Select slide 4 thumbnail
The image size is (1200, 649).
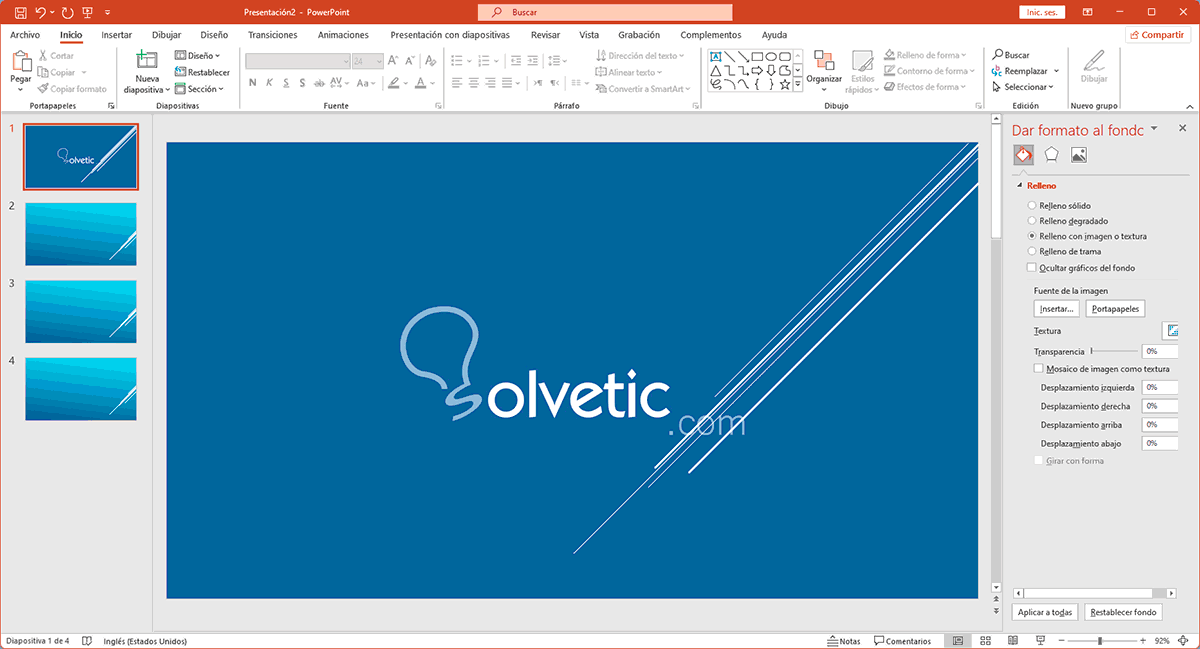81,389
